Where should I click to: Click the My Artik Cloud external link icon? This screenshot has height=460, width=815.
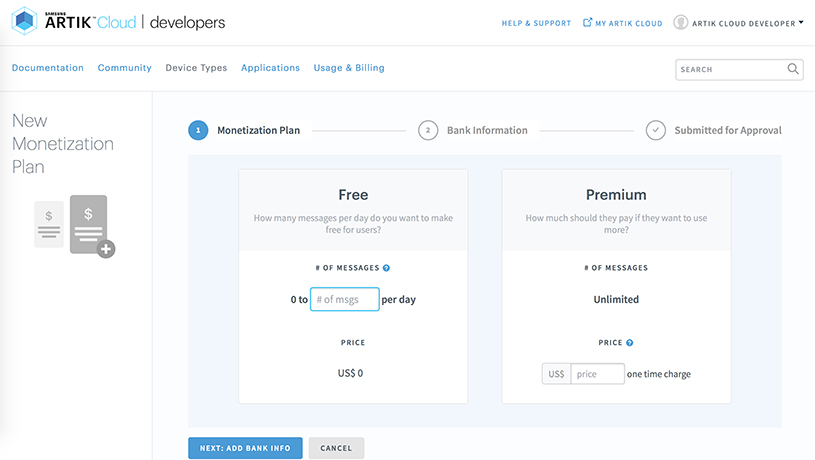tap(587, 23)
